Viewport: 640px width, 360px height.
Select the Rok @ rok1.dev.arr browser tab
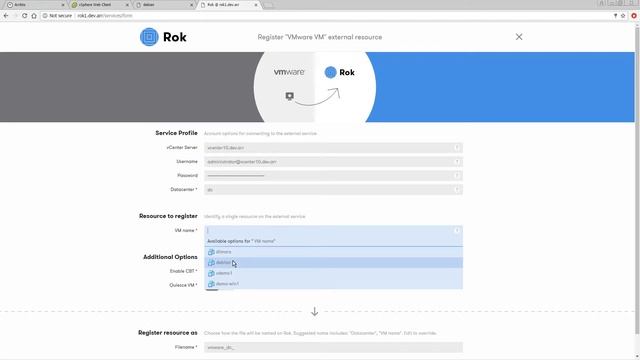pos(229,4)
